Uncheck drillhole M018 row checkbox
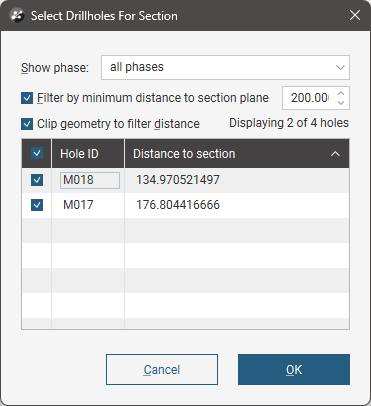This screenshot has height=406, width=371. click(37, 180)
